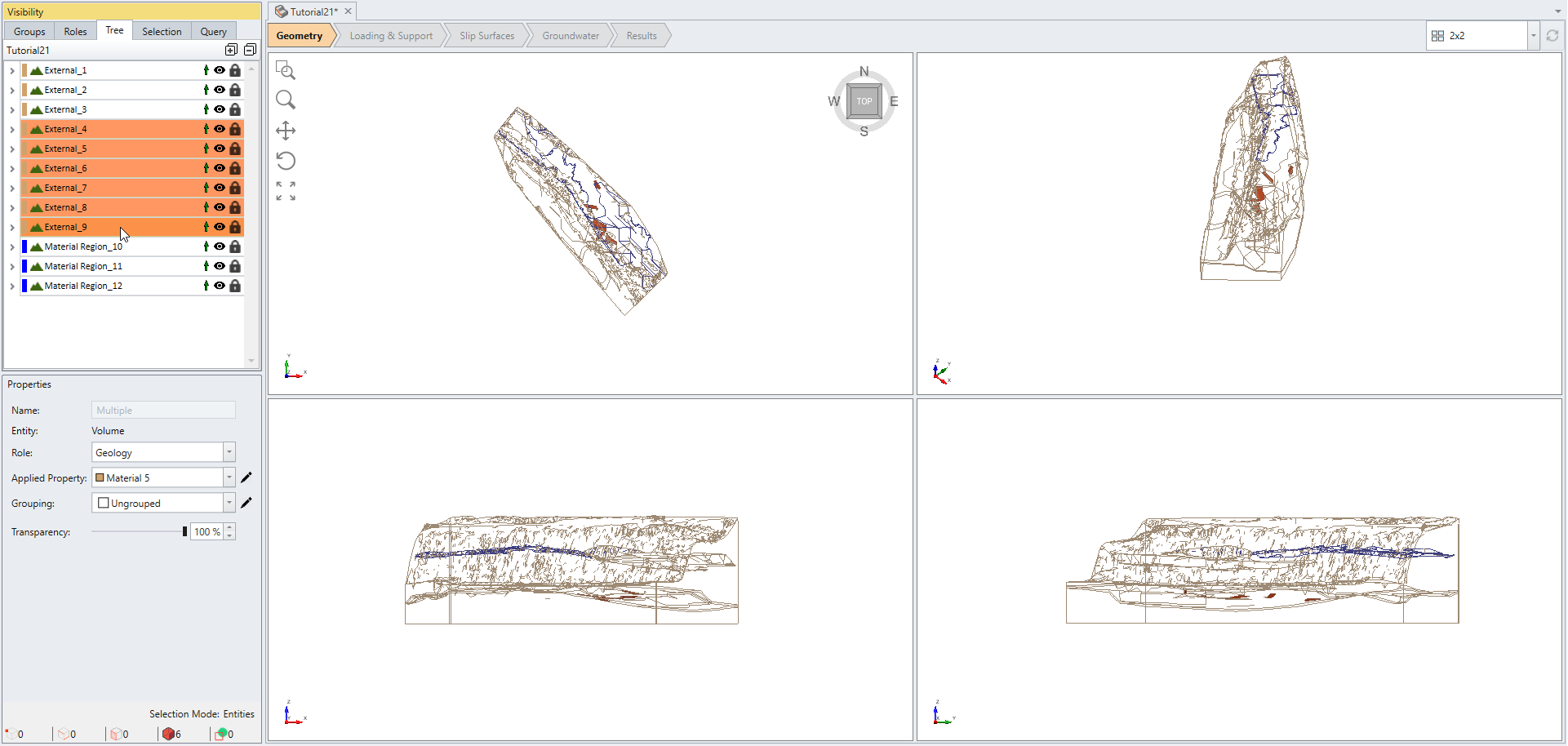Click the Transparency slider handle
The width and height of the screenshot is (1568, 746).
(x=184, y=531)
